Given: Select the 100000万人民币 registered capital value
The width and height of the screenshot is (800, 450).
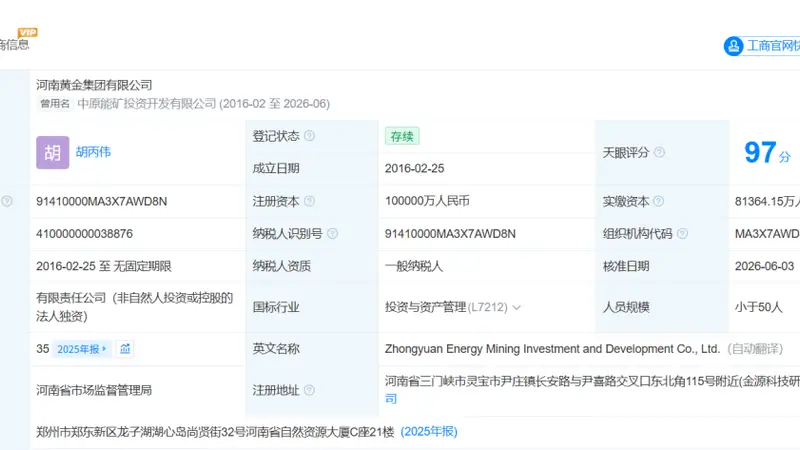Looking at the screenshot, I should pyautogui.click(x=427, y=201).
